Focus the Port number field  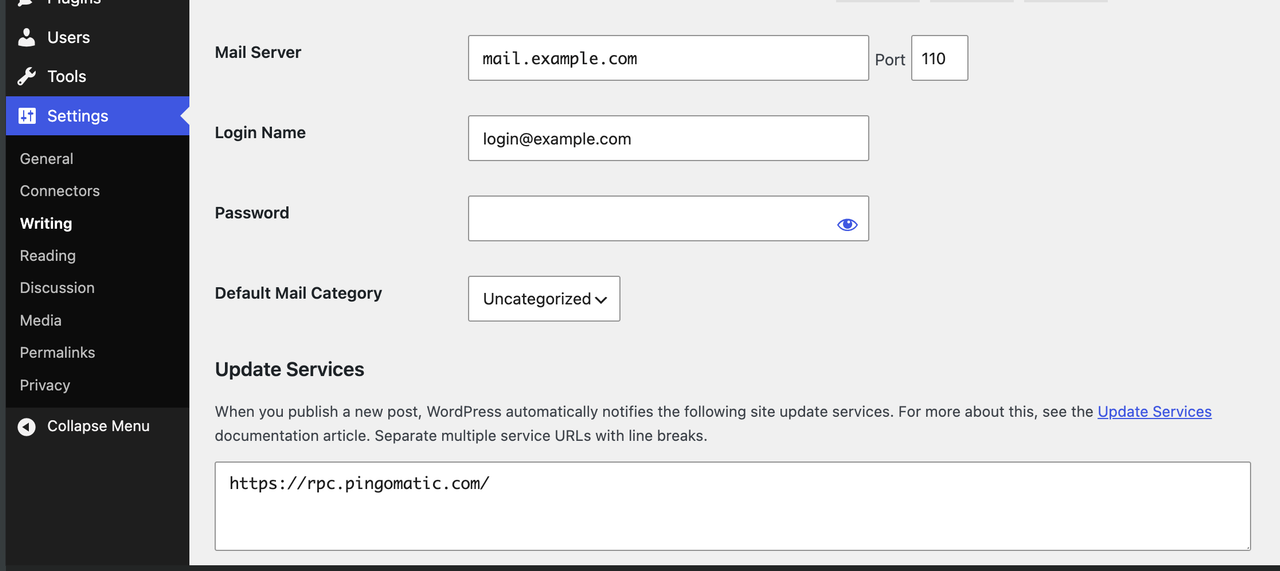939,58
